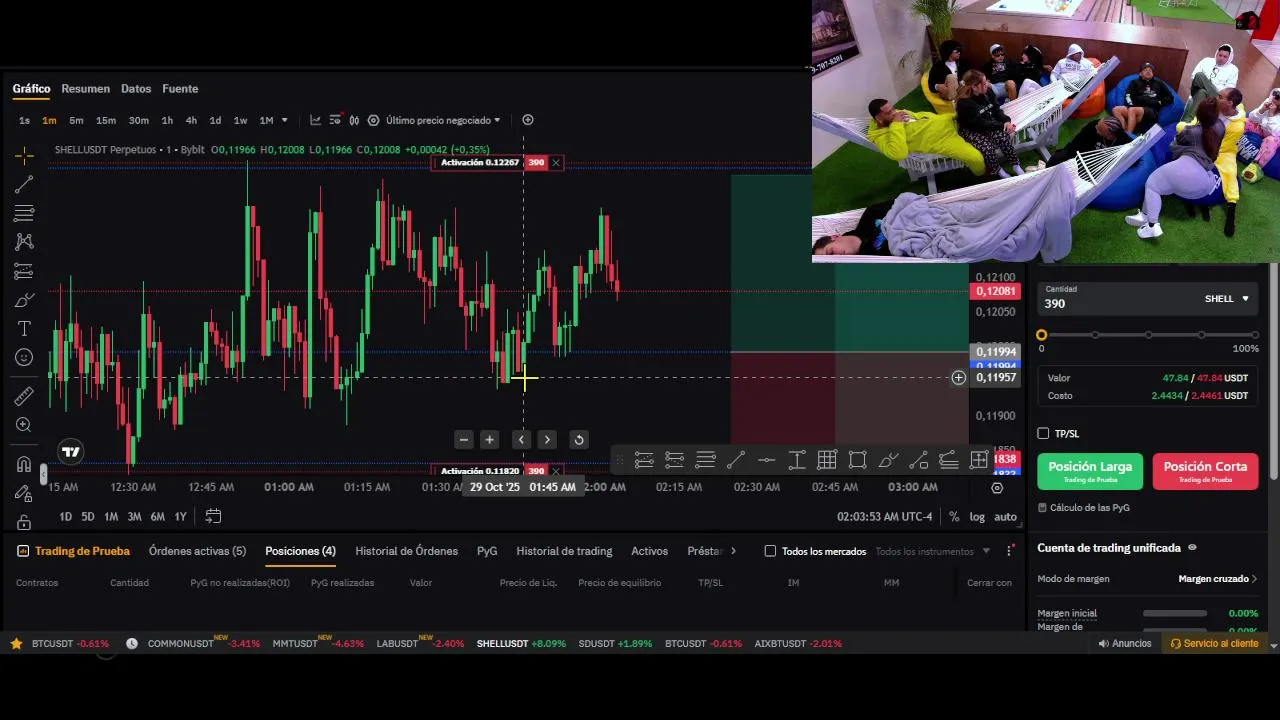
Task: Change the SHELL quantity unit dropdown
Action: pos(1227,299)
